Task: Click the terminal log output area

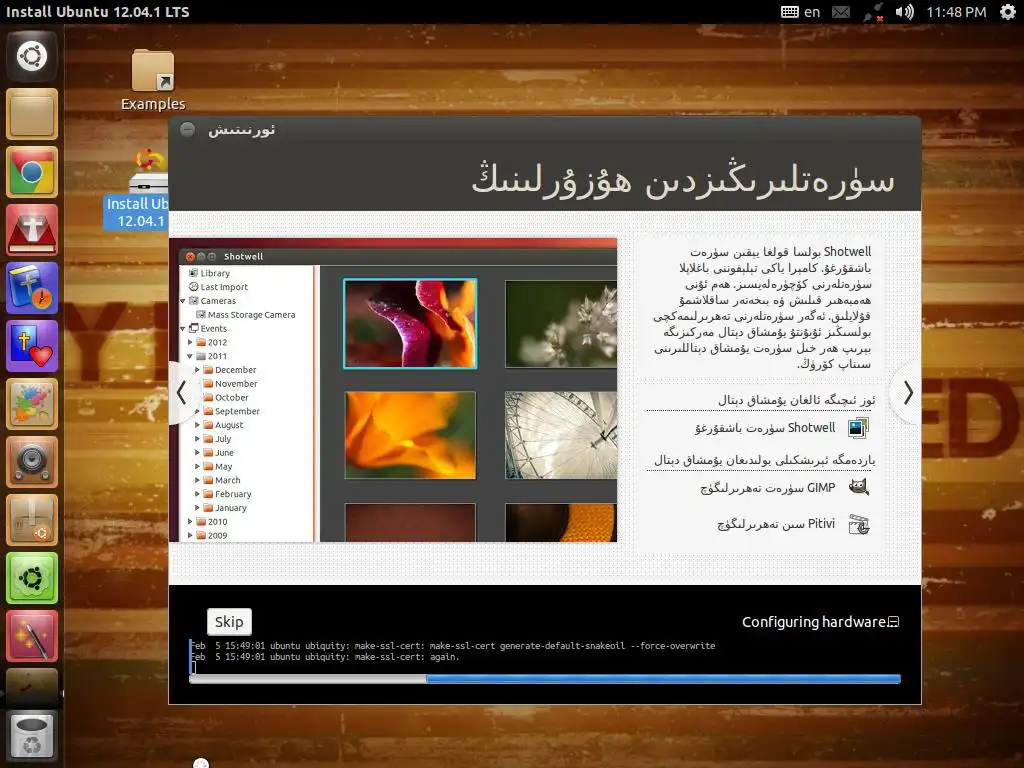Action: (x=545, y=656)
